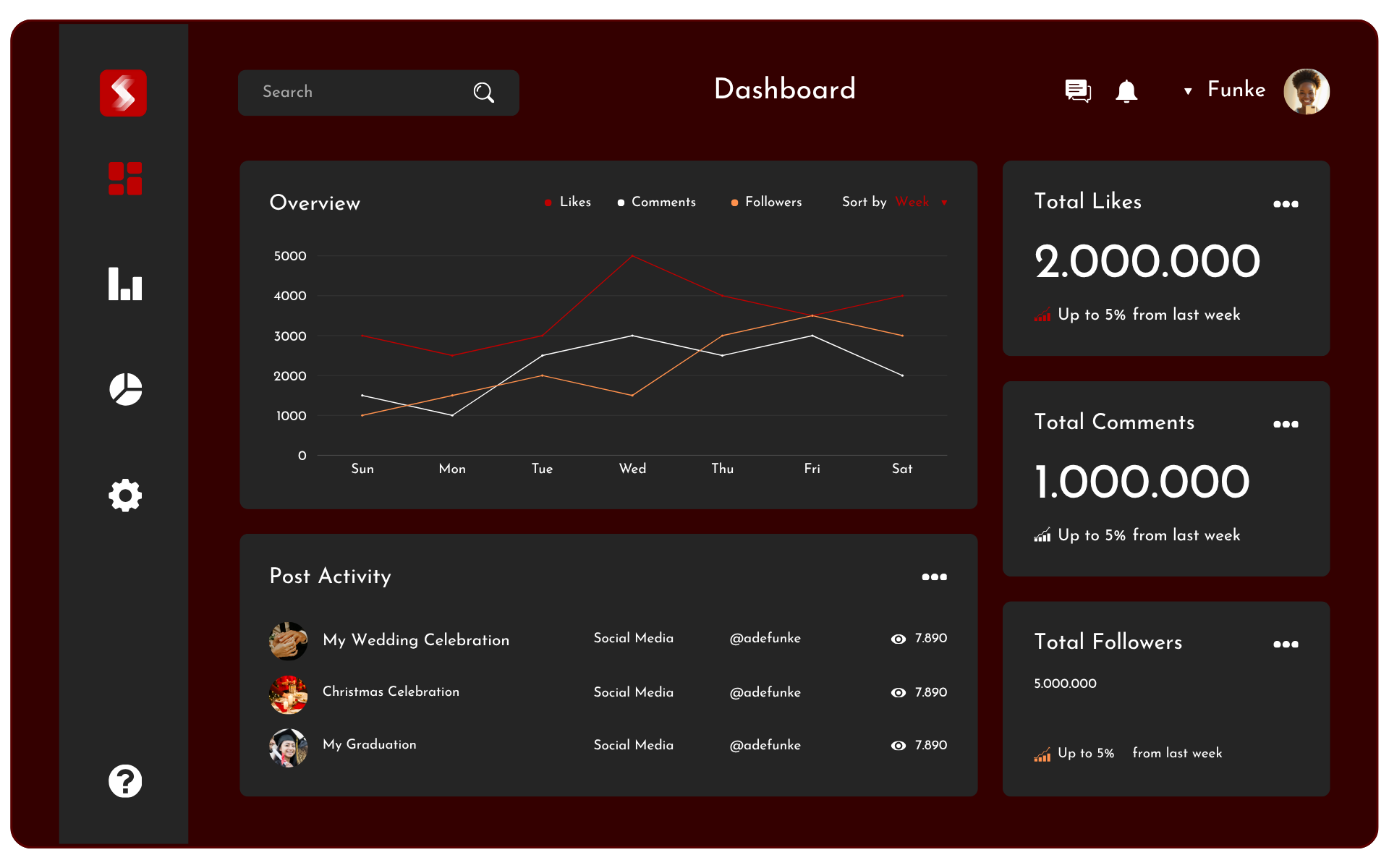Open the Total Followers options menu
The width and height of the screenshot is (1389, 868).
pyautogui.click(x=1286, y=644)
